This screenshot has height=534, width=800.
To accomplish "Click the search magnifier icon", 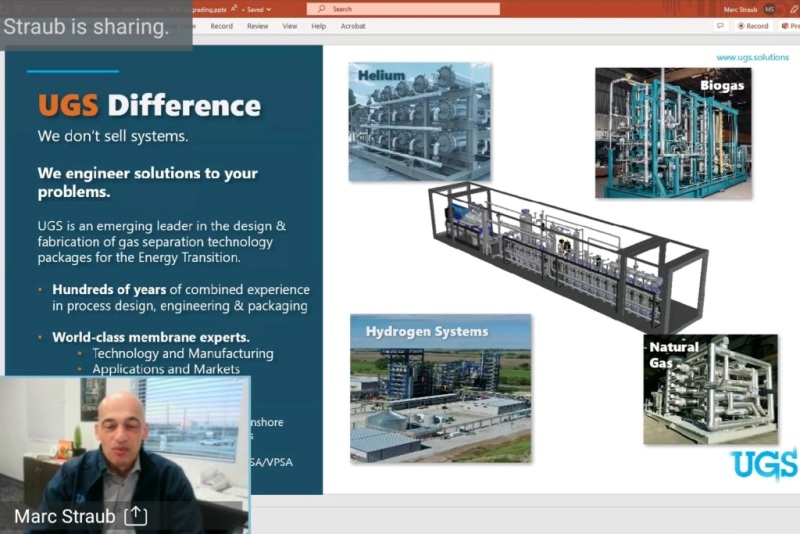I will [x=322, y=9].
